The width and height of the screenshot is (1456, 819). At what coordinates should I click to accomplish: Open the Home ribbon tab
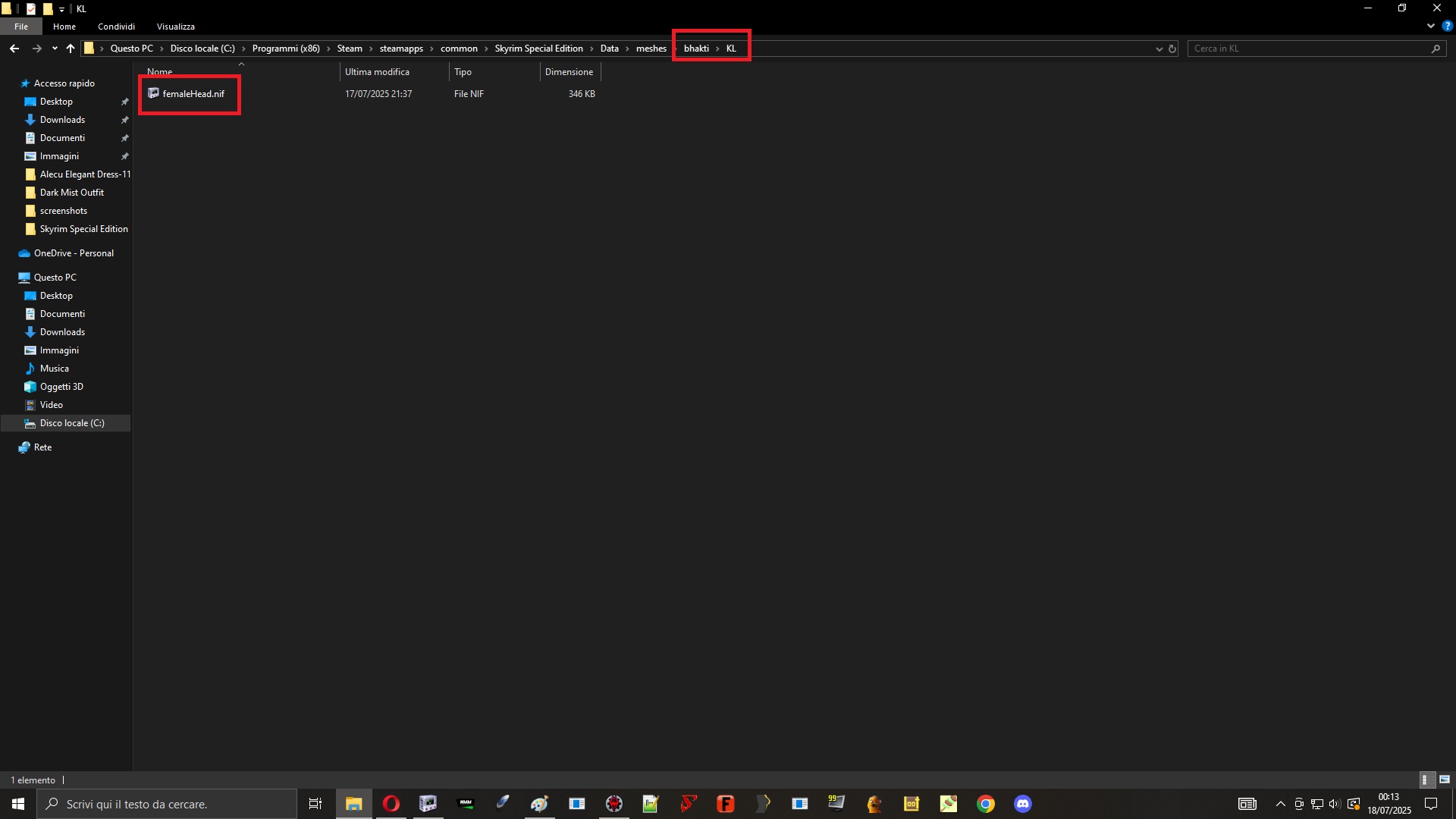pos(64,27)
